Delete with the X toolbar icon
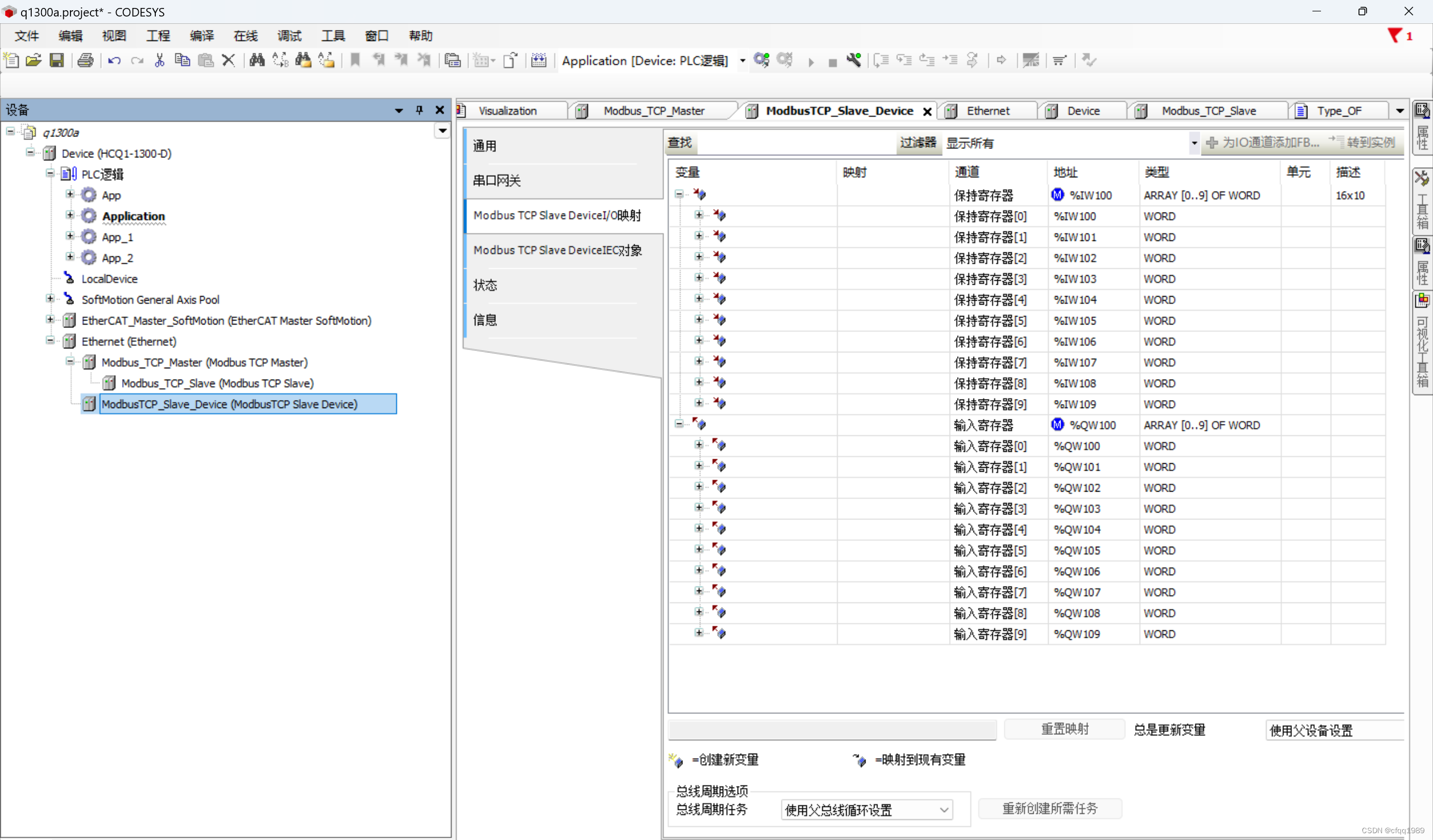1433x840 pixels. [228, 60]
